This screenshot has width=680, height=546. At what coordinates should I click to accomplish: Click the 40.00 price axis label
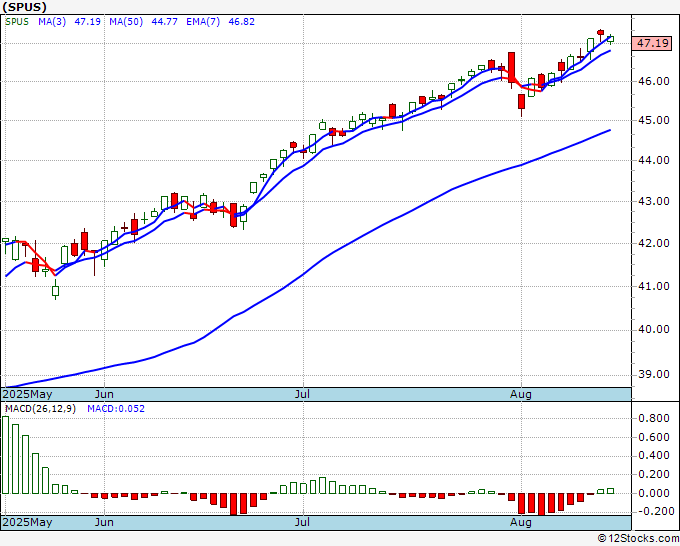pos(654,330)
